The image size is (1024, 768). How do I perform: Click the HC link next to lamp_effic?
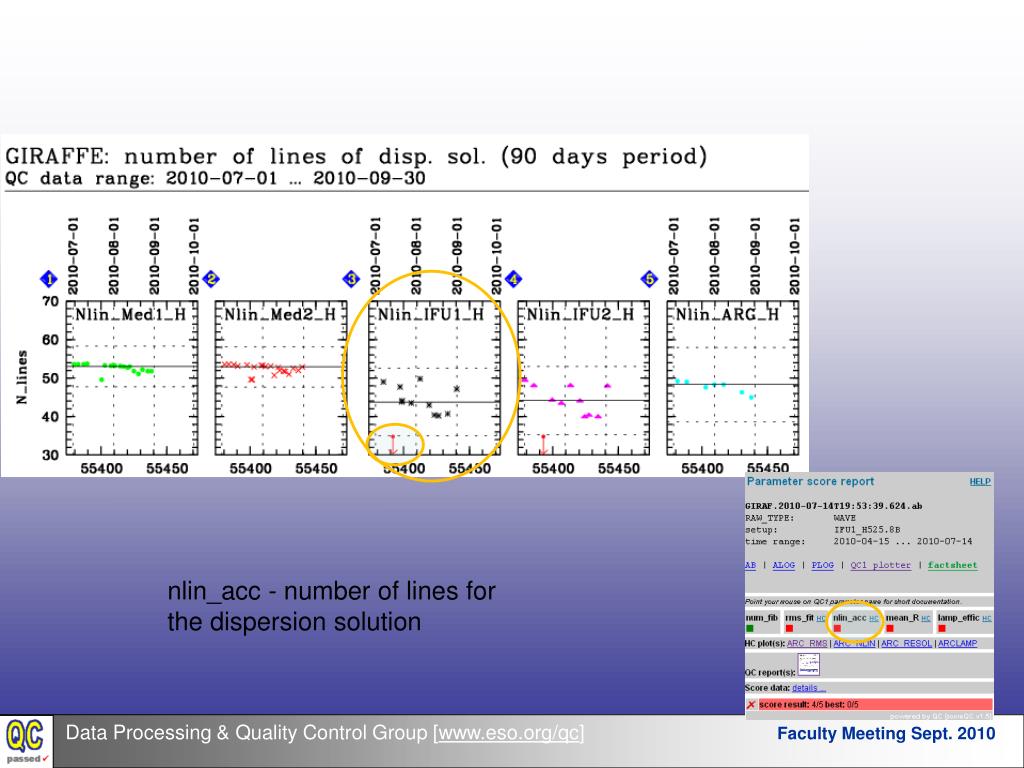click(987, 618)
